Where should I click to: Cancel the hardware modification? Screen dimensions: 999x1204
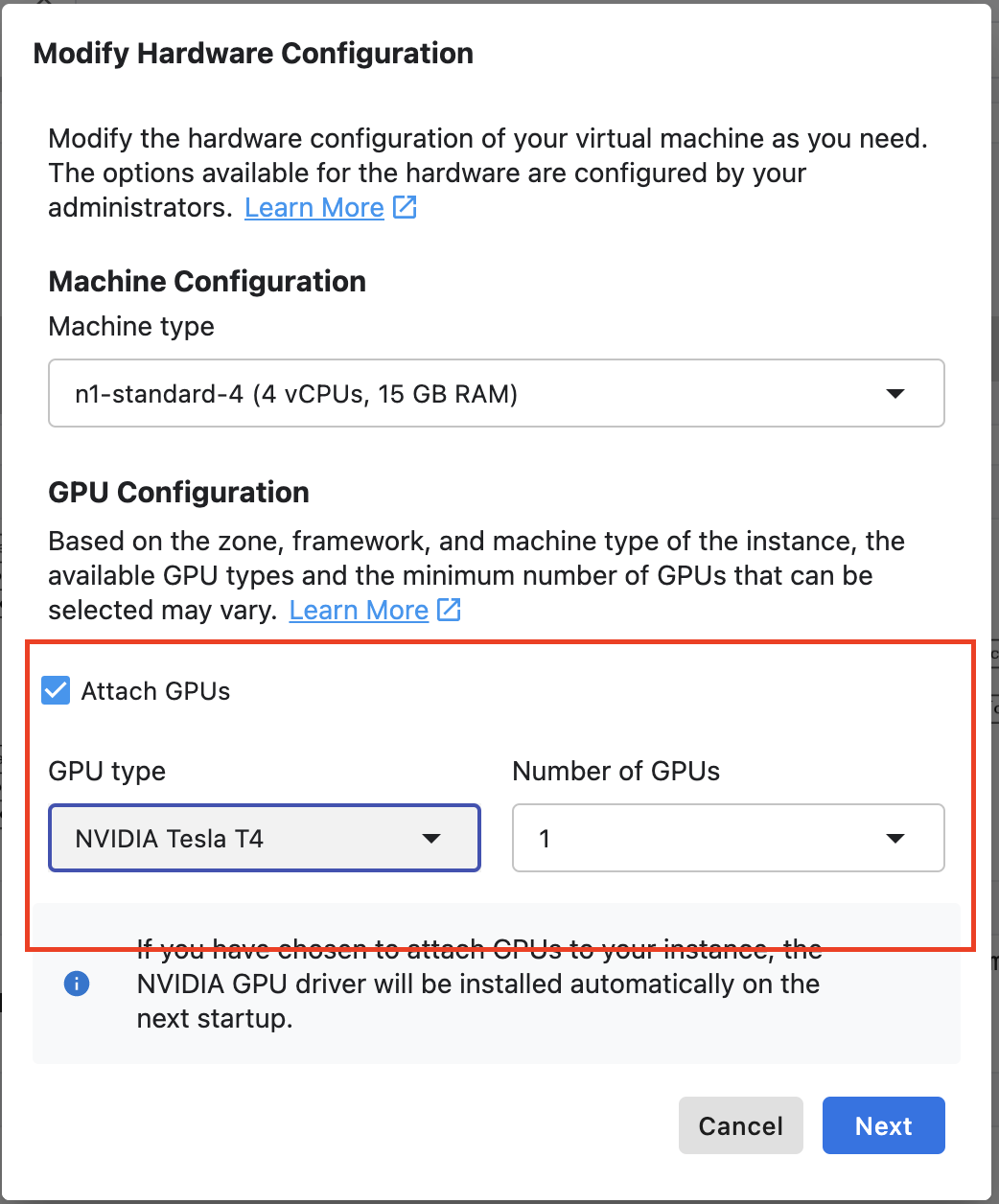(740, 1125)
